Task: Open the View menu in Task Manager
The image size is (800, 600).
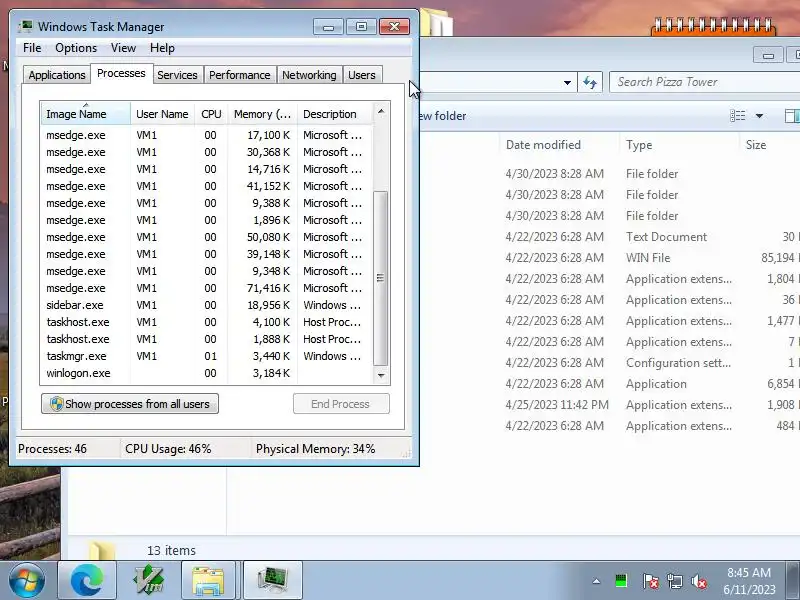Action: pos(123,48)
